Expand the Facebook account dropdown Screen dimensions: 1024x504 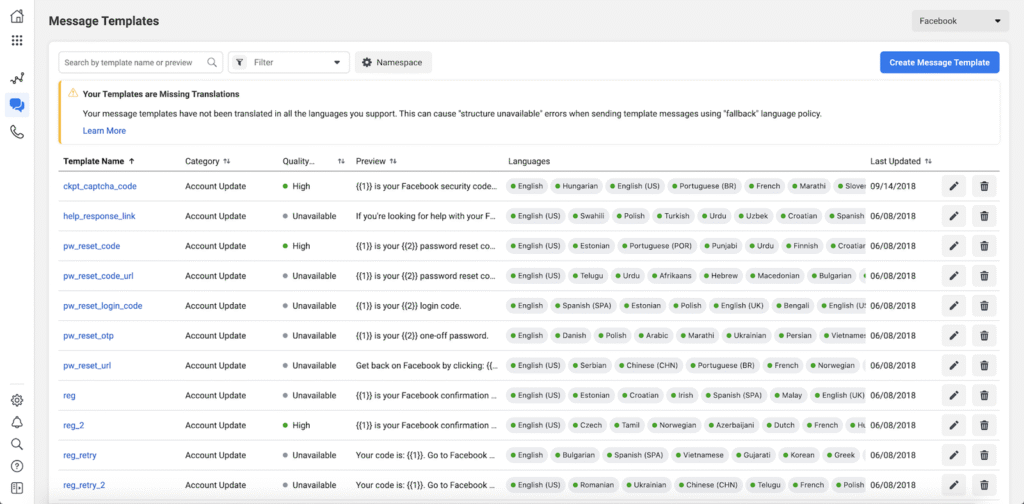tap(959, 21)
